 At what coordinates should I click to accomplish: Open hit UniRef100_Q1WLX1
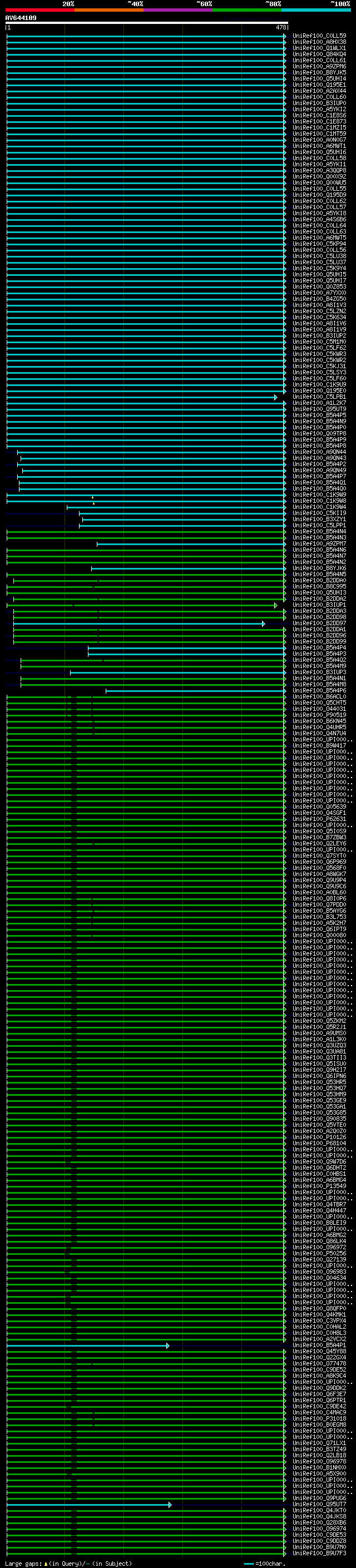click(319, 48)
